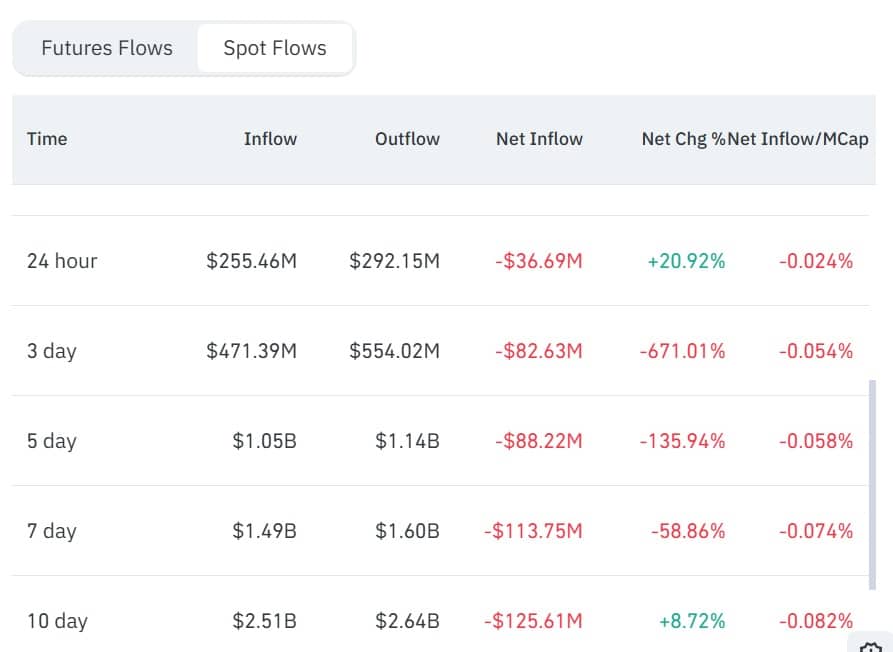The width and height of the screenshot is (893, 652).
Task: Click the -671.01% Net Chg value
Action: pyautogui.click(x=681, y=351)
